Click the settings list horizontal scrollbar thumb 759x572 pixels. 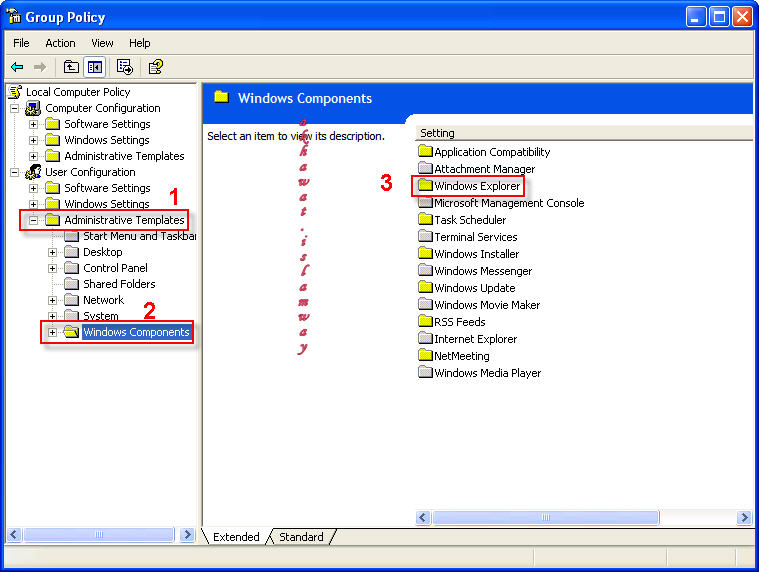click(546, 517)
